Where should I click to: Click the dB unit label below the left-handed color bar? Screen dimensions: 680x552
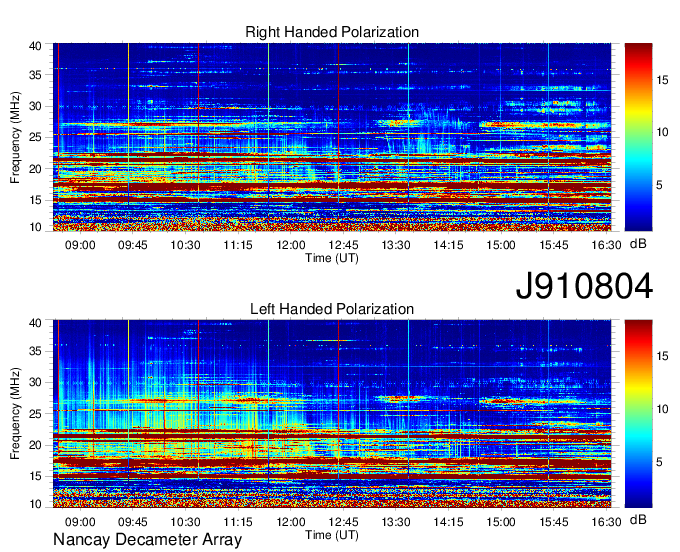pyautogui.click(x=638, y=519)
